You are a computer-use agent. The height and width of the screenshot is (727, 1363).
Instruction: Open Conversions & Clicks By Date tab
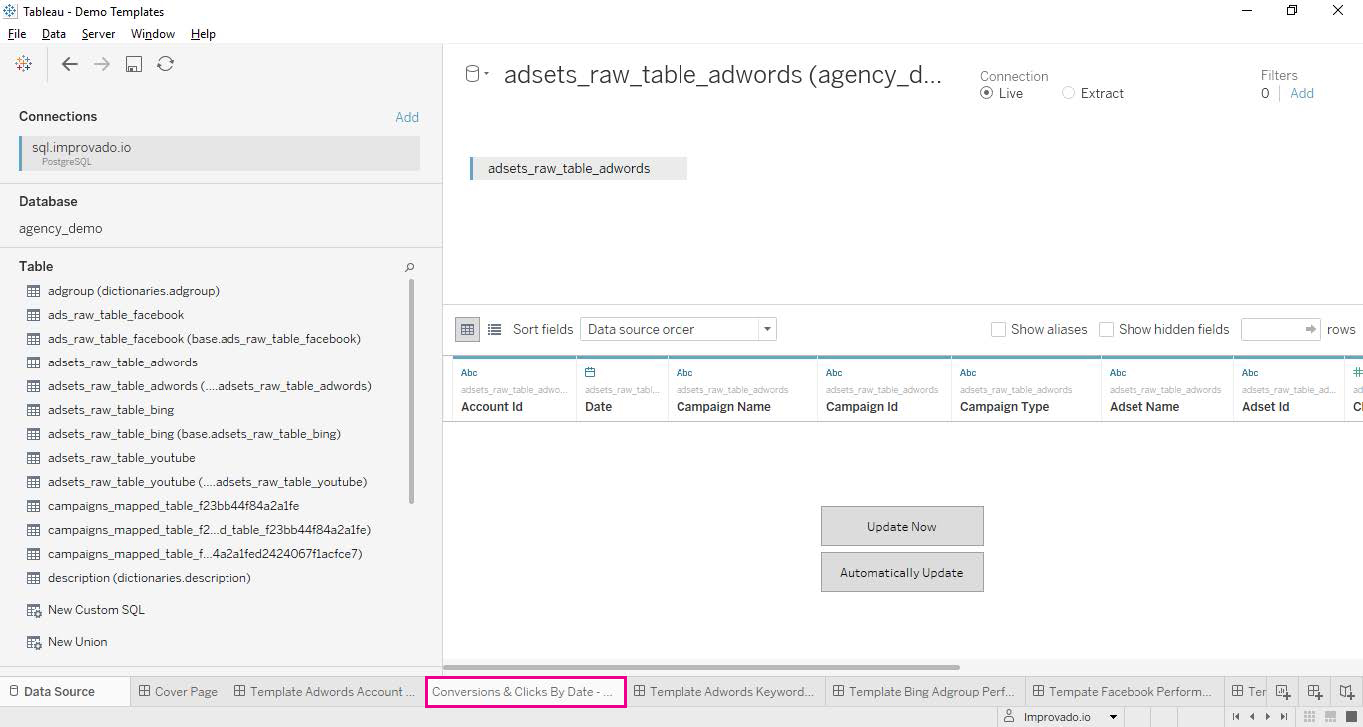pyautogui.click(x=526, y=691)
